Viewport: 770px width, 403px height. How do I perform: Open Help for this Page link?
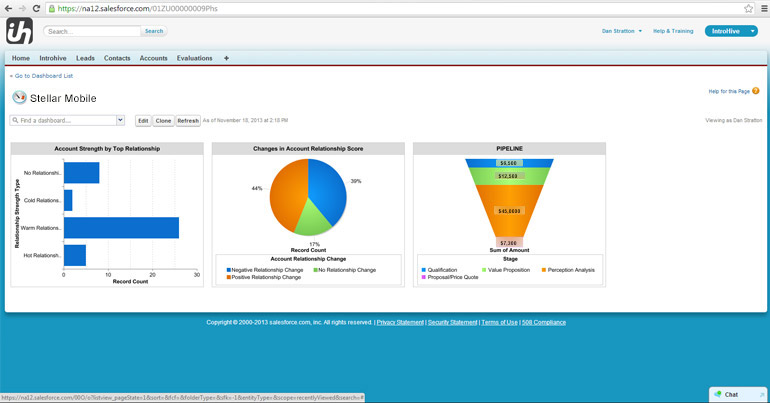point(729,91)
